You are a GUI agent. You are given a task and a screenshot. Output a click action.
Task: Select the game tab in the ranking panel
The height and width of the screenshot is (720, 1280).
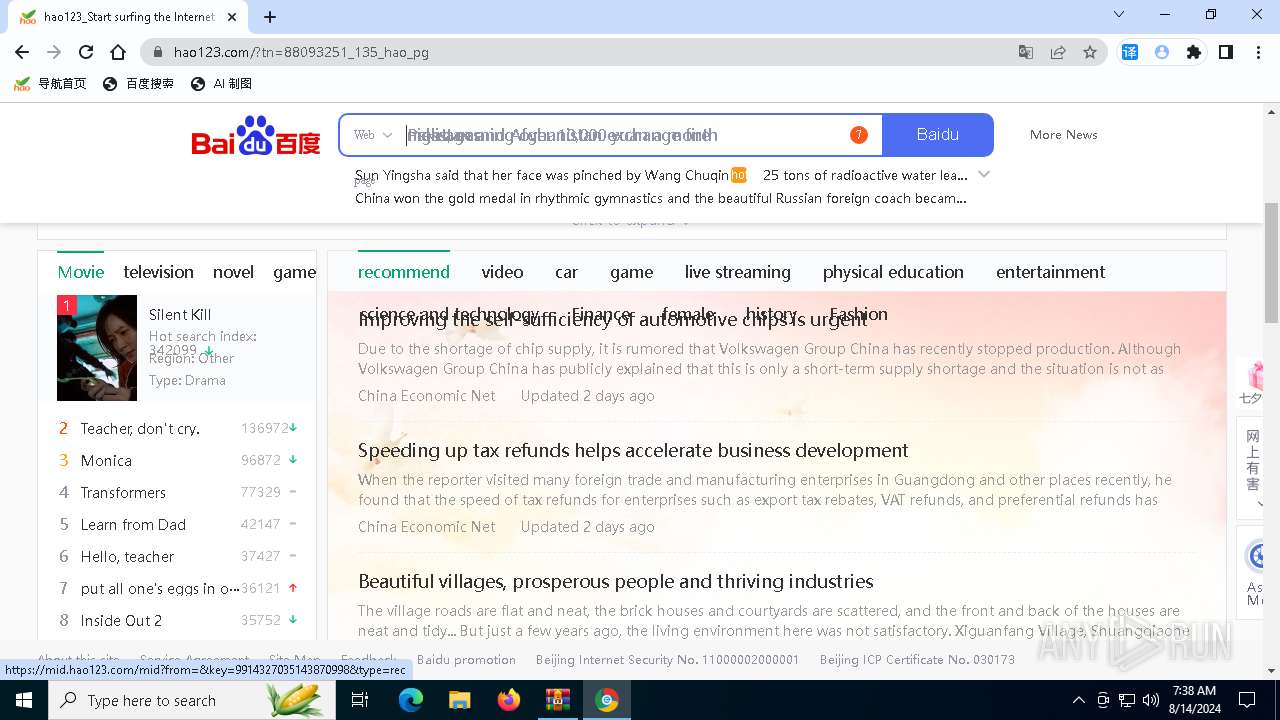point(294,272)
